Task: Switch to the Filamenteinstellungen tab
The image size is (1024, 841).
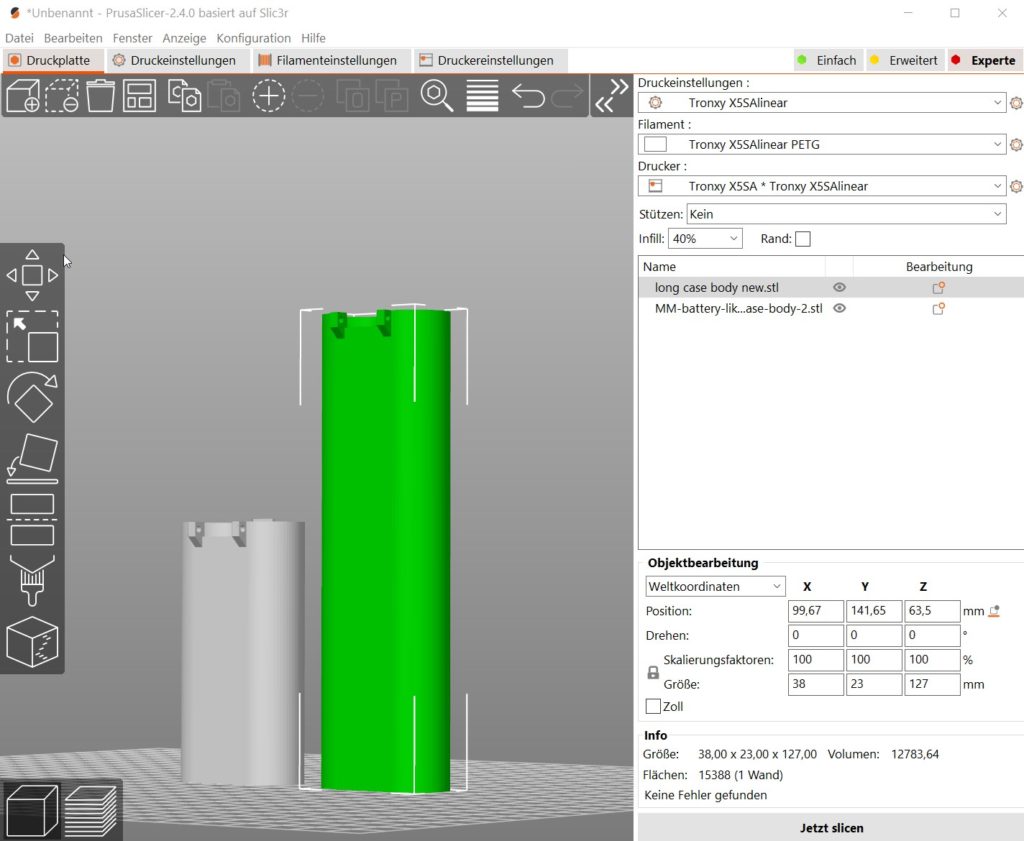Action: tap(331, 60)
